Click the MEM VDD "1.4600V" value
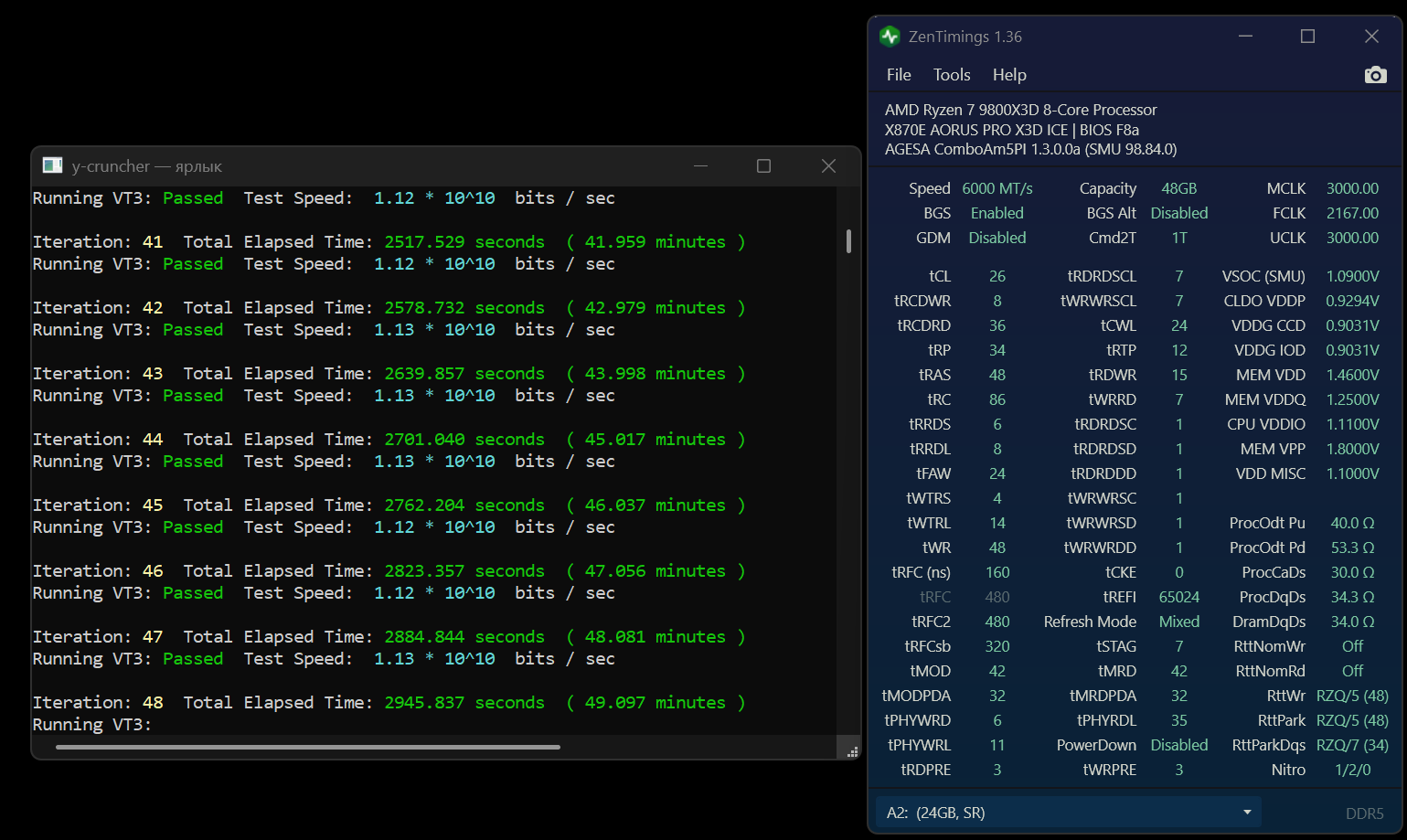Image resolution: width=1407 pixels, height=840 pixels. (1352, 375)
